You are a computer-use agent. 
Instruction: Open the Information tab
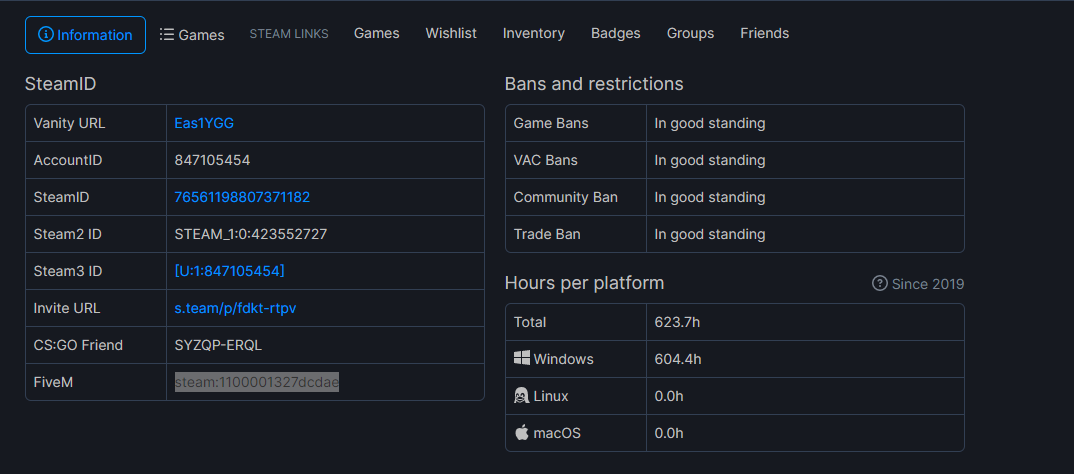point(85,35)
